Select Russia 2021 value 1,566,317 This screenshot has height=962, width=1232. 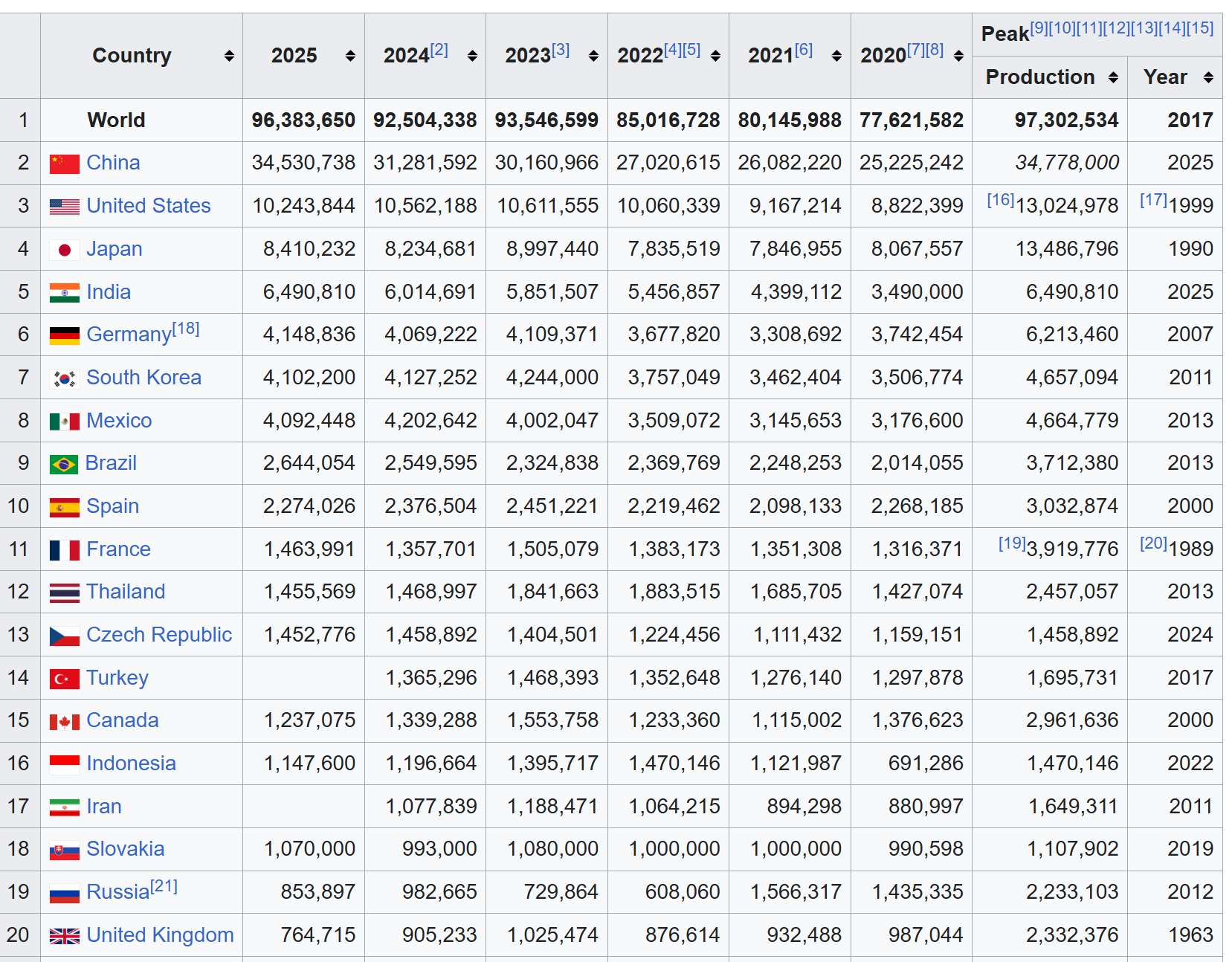[x=796, y=892]
